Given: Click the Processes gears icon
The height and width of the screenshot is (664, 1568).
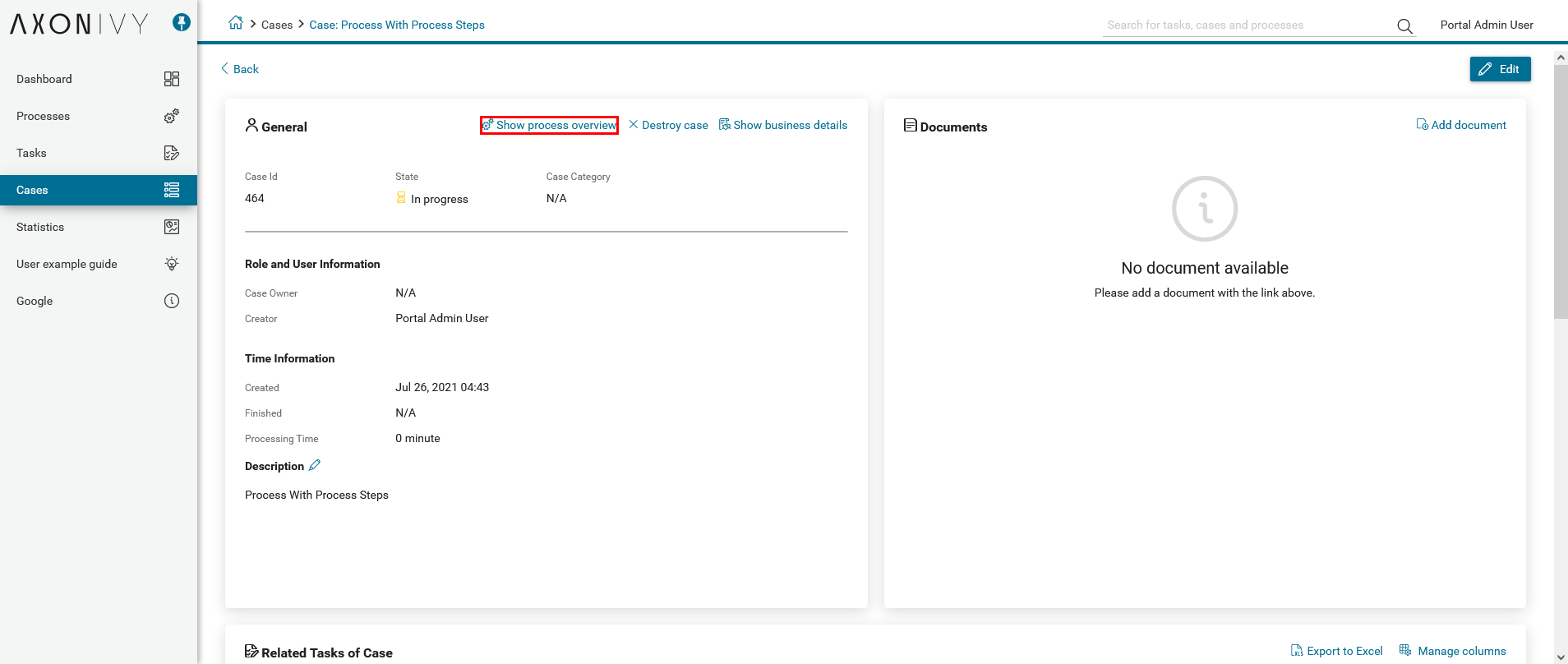Looking at the screenshot, I should (x=172, y=116).
